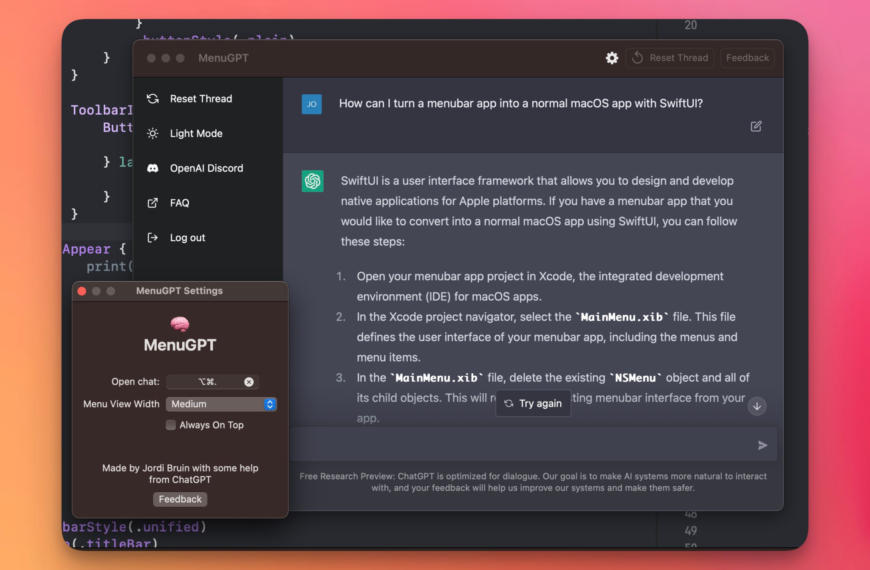
Task: Click 'Appear {' in the background code editor
Action: 94,249
